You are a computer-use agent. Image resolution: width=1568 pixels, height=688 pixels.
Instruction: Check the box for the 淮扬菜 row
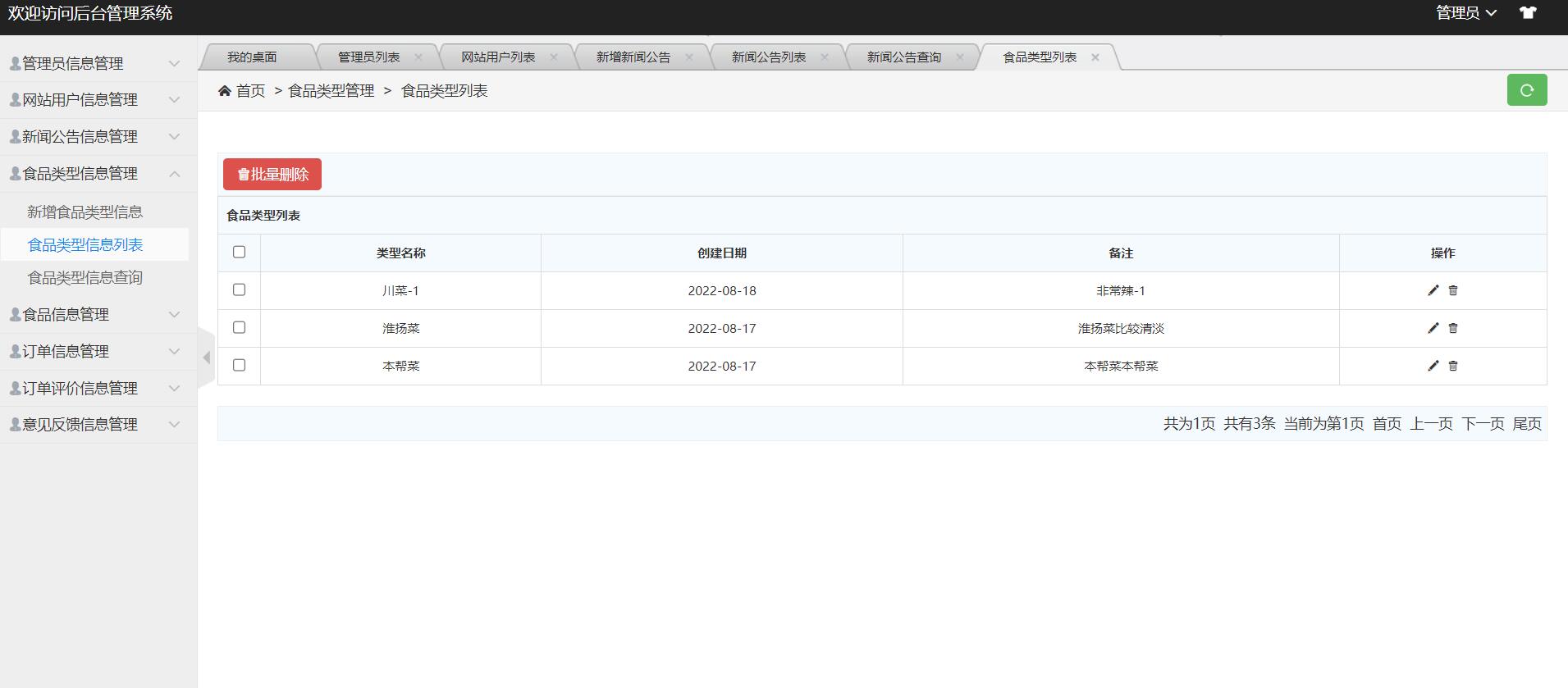(x=239, y=327)
